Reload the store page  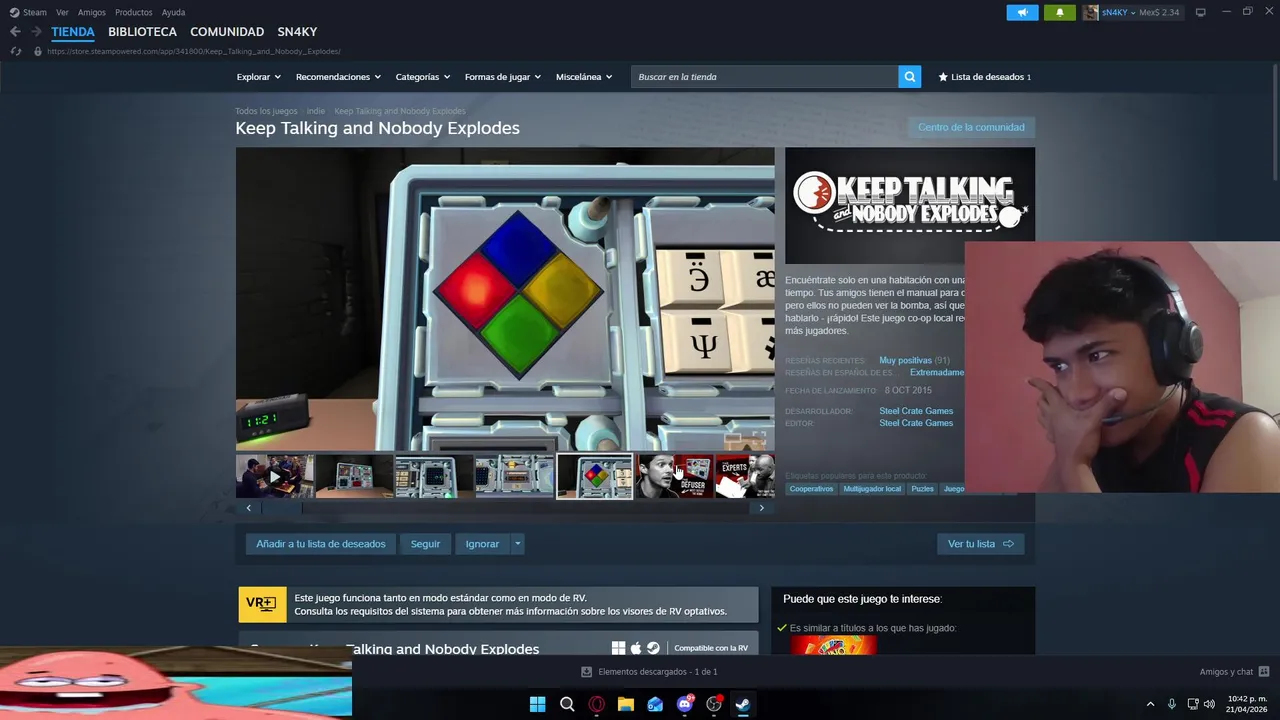16,51
